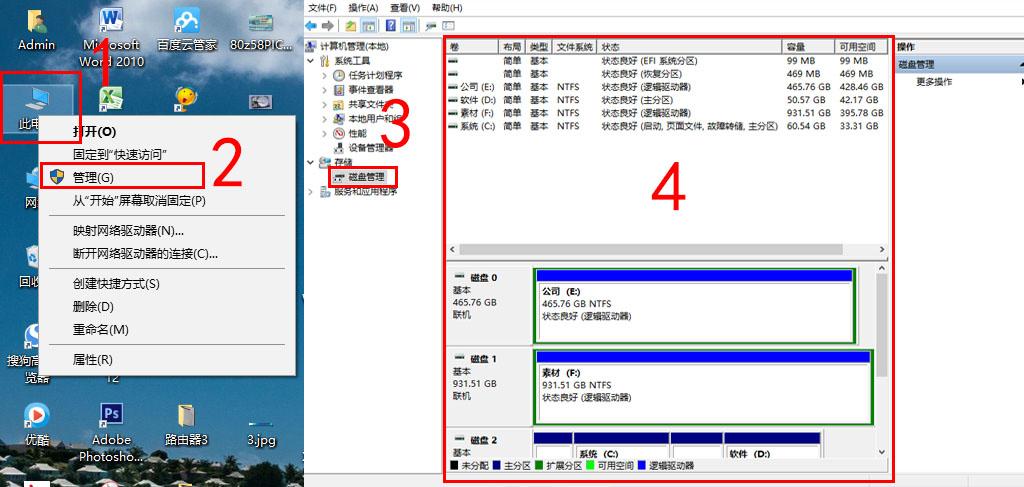This screenshot has width=1024, height=487.
Task: Sort by the 布局 column header
Action: pos(512,47)
